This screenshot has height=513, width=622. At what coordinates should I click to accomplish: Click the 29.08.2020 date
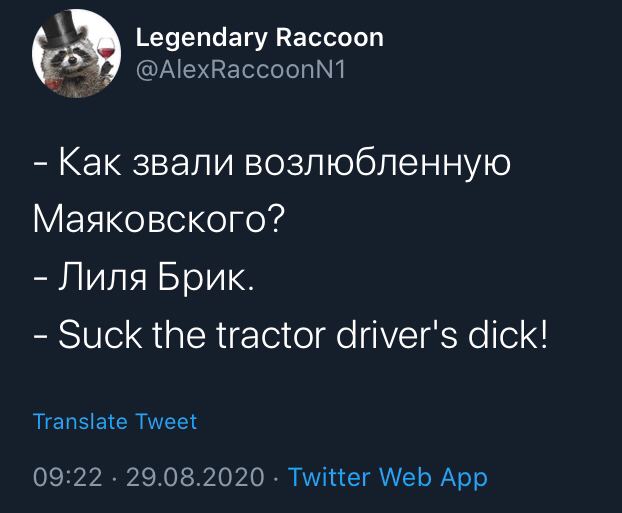(195, 476)
